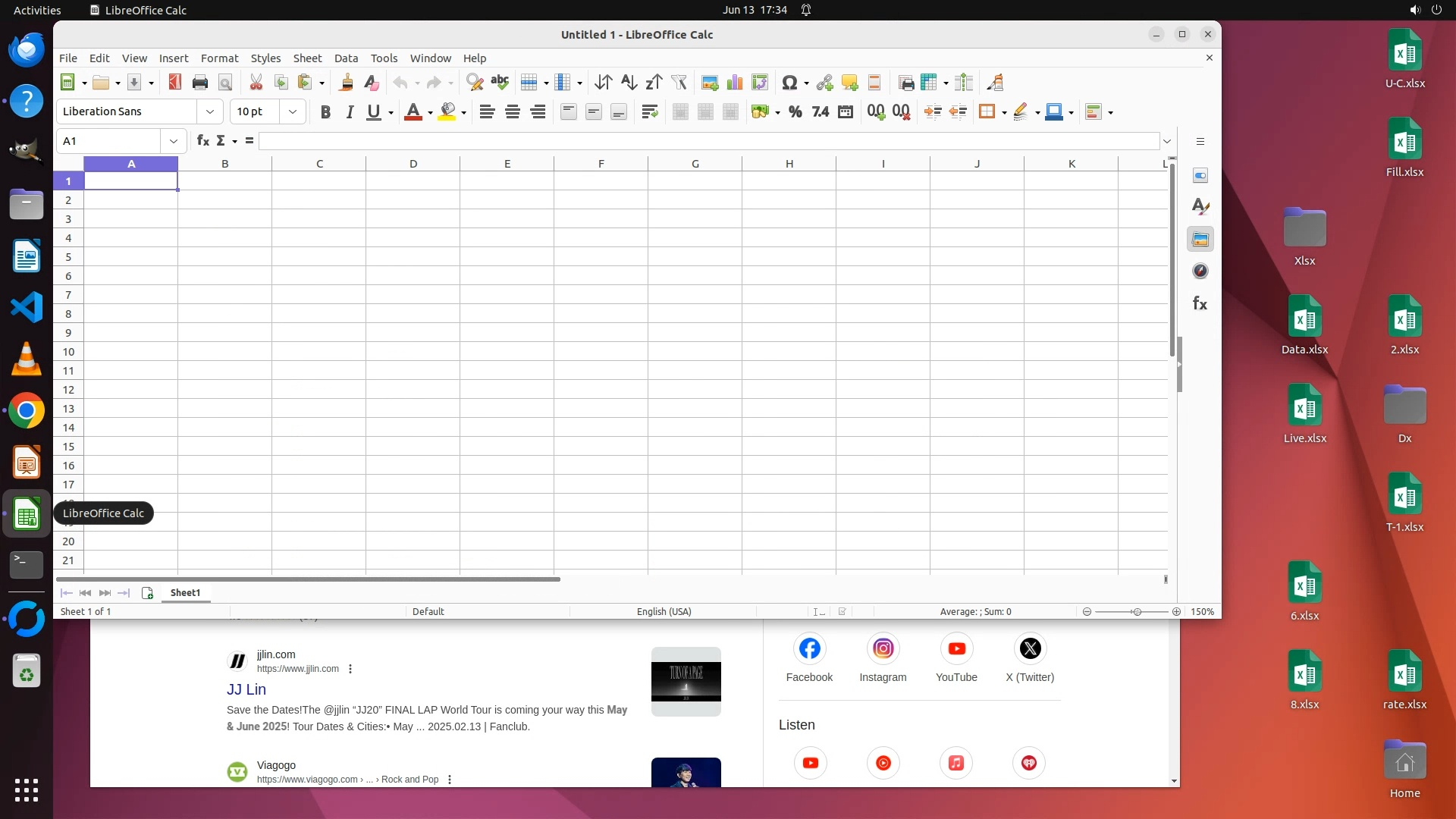Expand the font name dropdown
The image size is (1456, 819).
click(x=210, y=112)
